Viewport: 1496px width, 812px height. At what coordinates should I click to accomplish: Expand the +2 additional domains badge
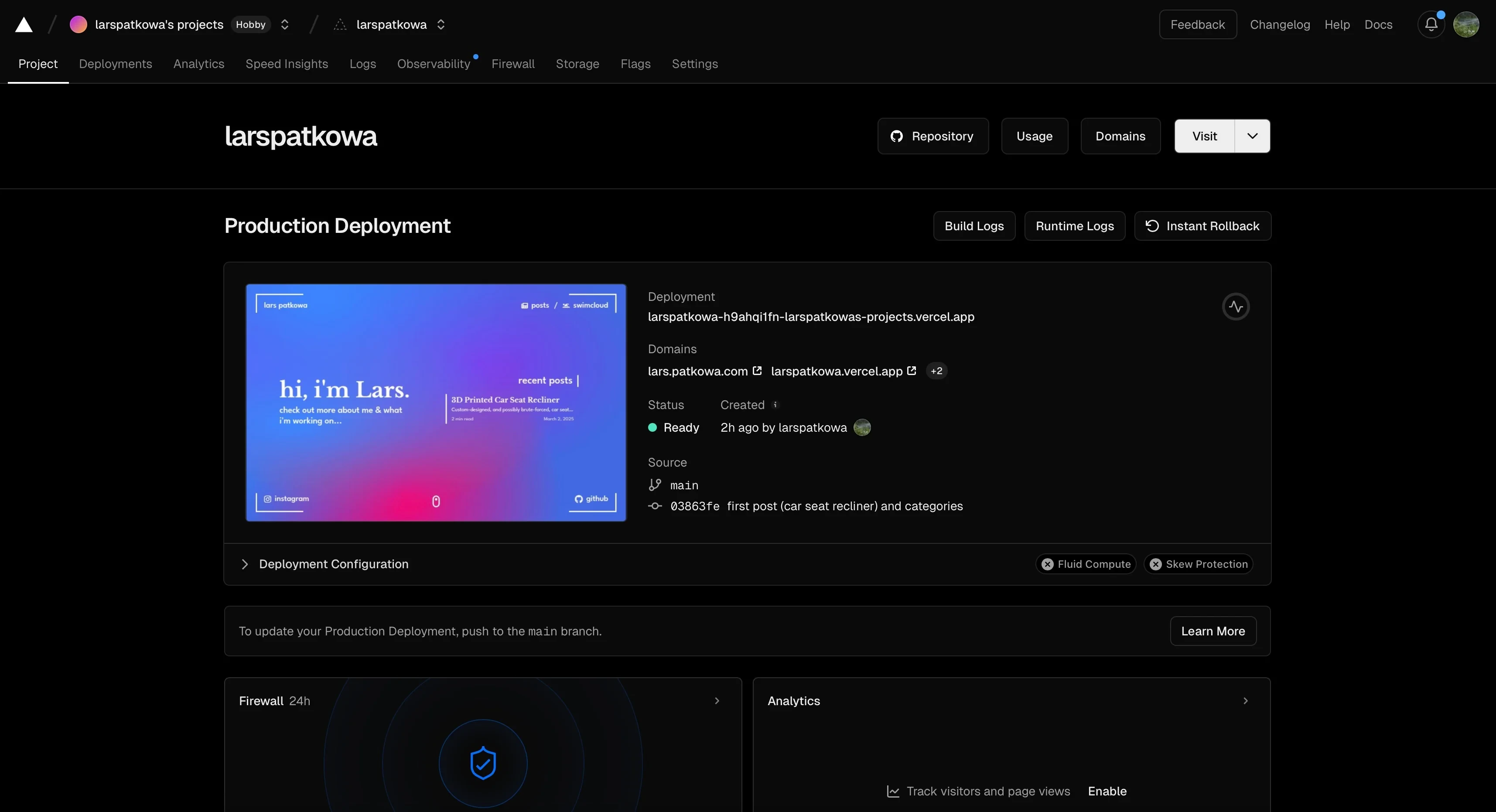pyautogui.click(x=936, y=371)
